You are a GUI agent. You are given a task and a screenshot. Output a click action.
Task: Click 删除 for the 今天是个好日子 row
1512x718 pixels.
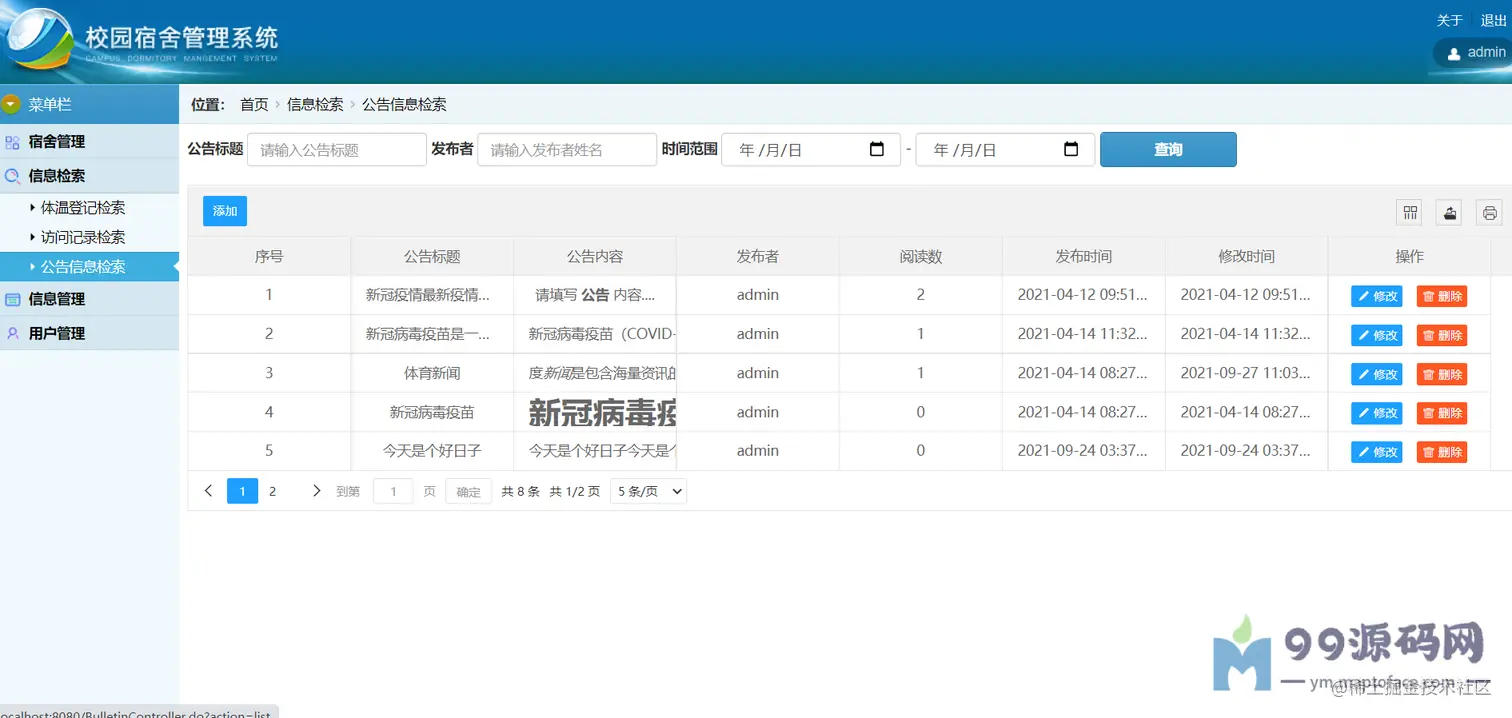click(1442, 452)
